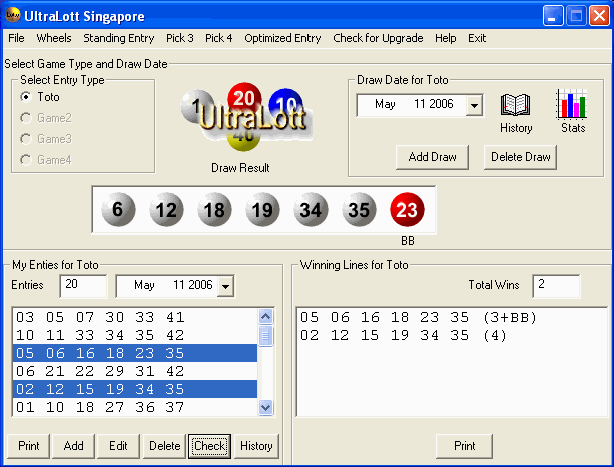Click the entries list scroll down arrow
This screenshot has width=614, height=467.
[x=265, y=407]
